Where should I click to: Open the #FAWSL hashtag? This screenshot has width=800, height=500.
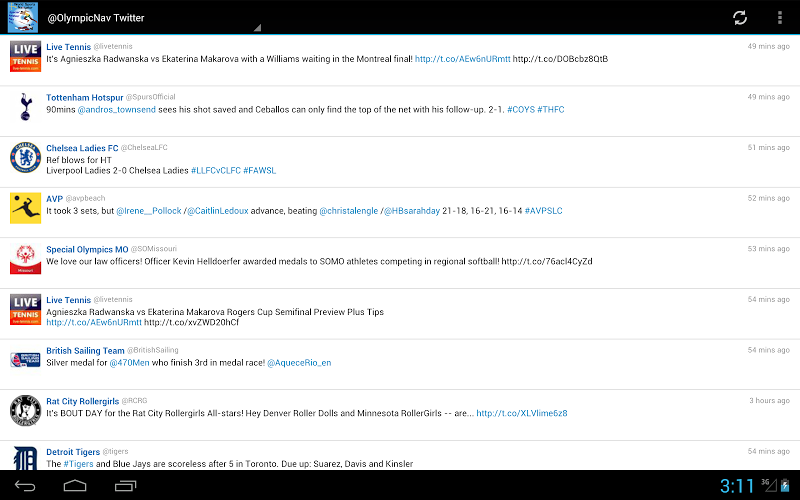(259, 171)
